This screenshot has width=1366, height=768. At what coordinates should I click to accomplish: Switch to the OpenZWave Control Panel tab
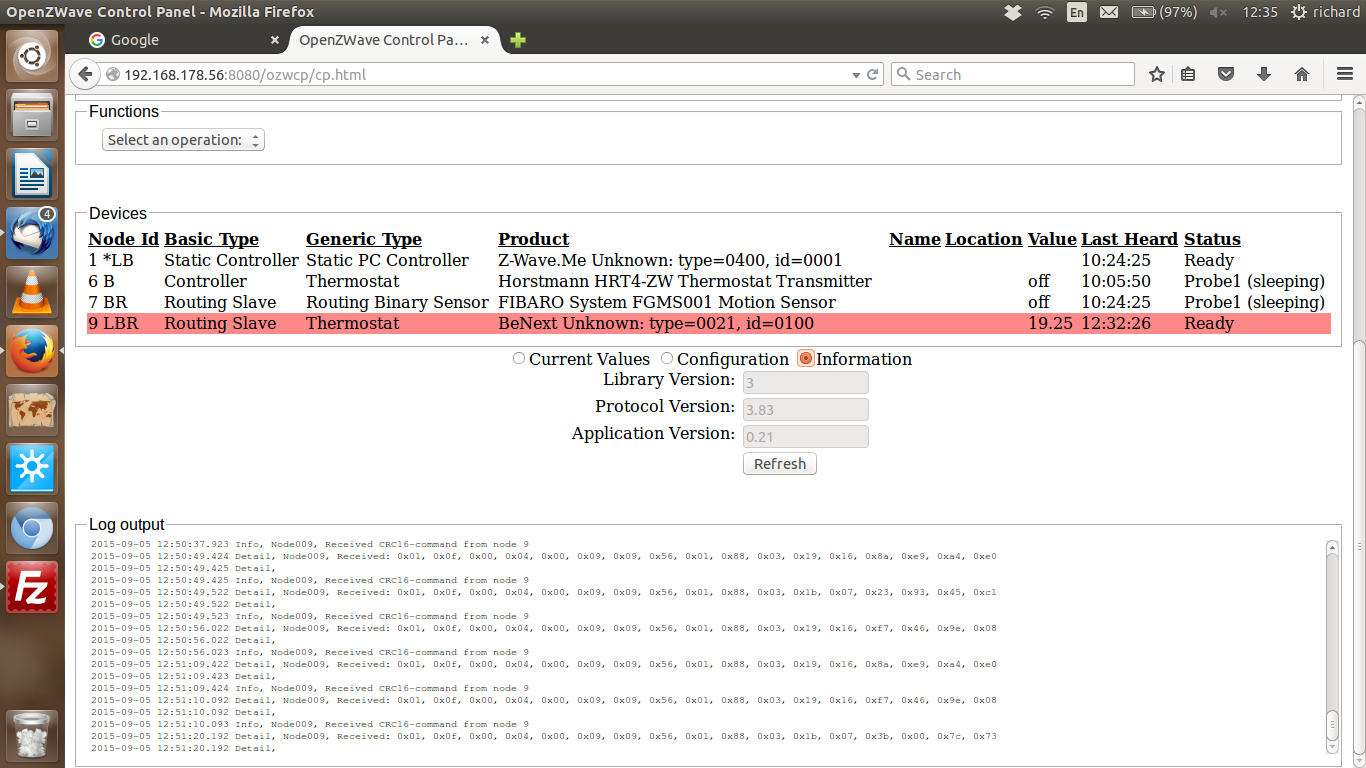[394, 40]
